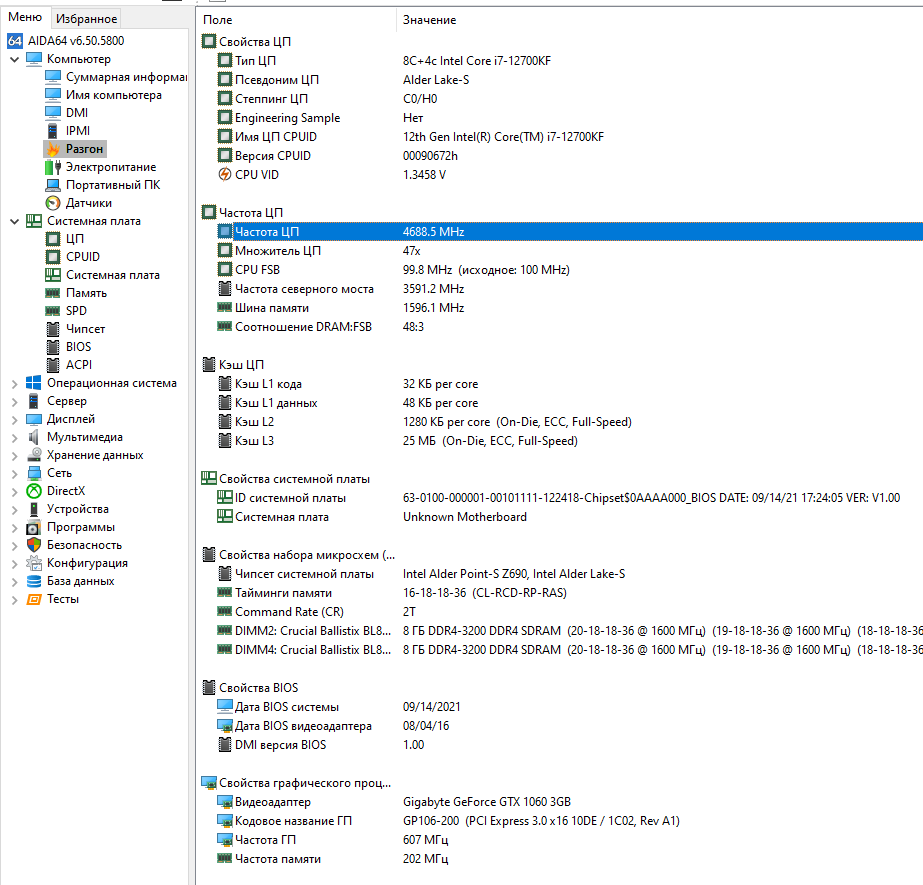Click the DirectX Xbox icon

pos(34,491)
